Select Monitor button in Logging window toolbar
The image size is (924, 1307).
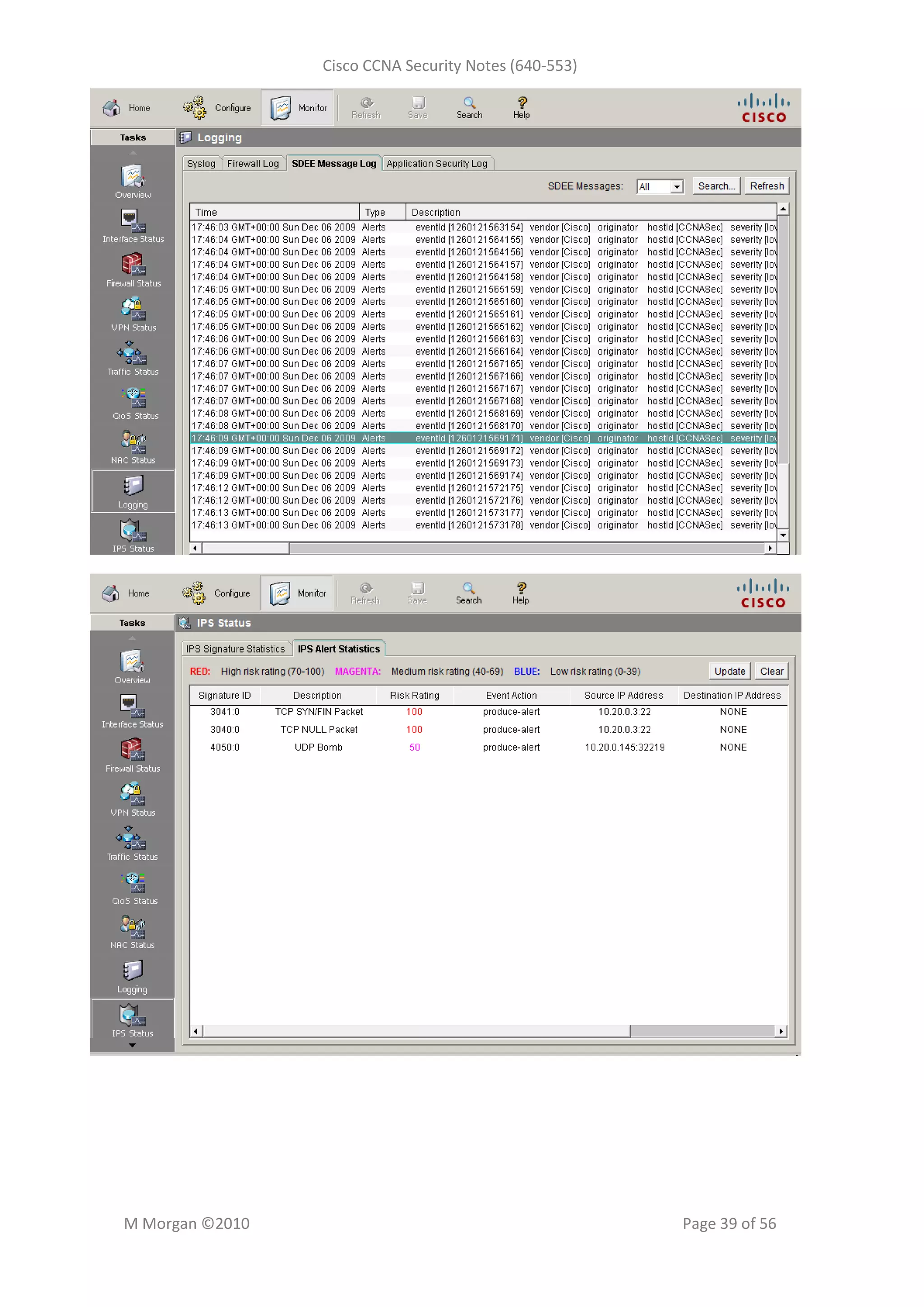click(x=298, y=107)
